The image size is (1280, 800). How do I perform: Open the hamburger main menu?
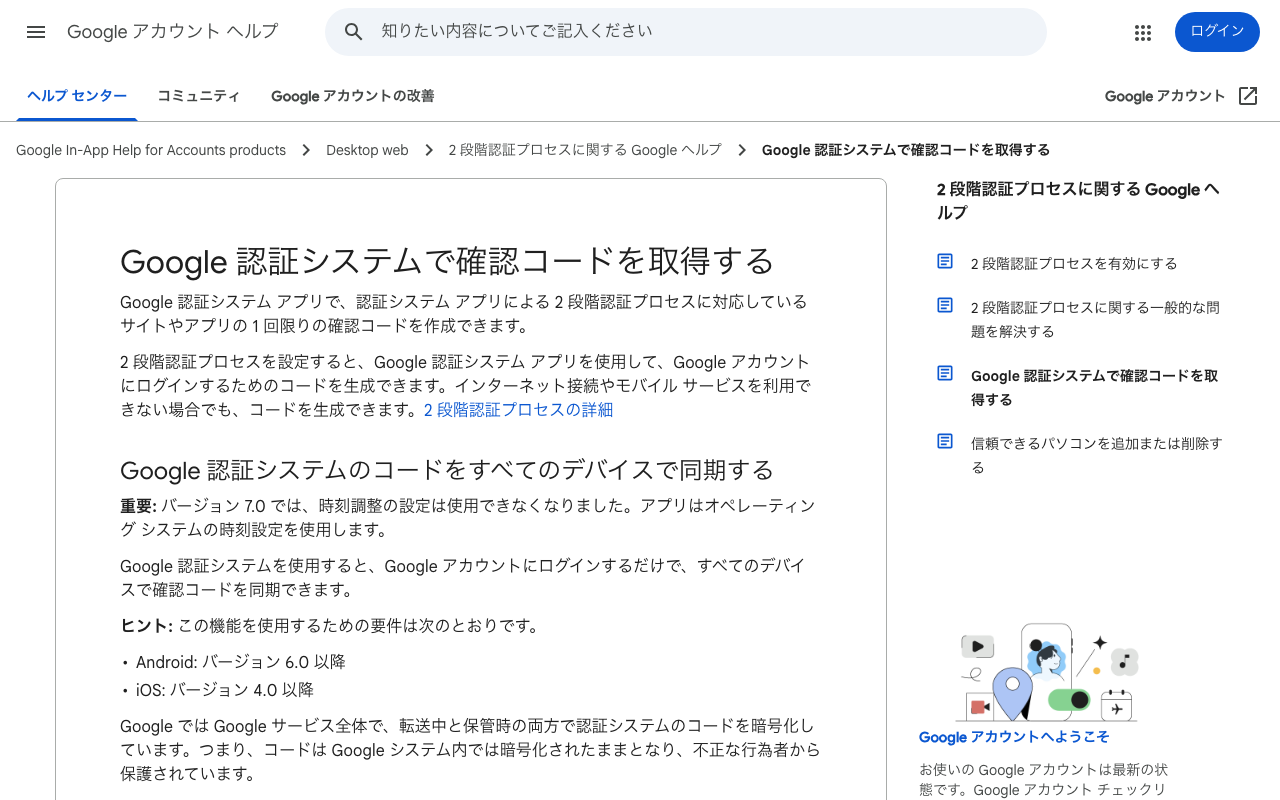[36, 32]
